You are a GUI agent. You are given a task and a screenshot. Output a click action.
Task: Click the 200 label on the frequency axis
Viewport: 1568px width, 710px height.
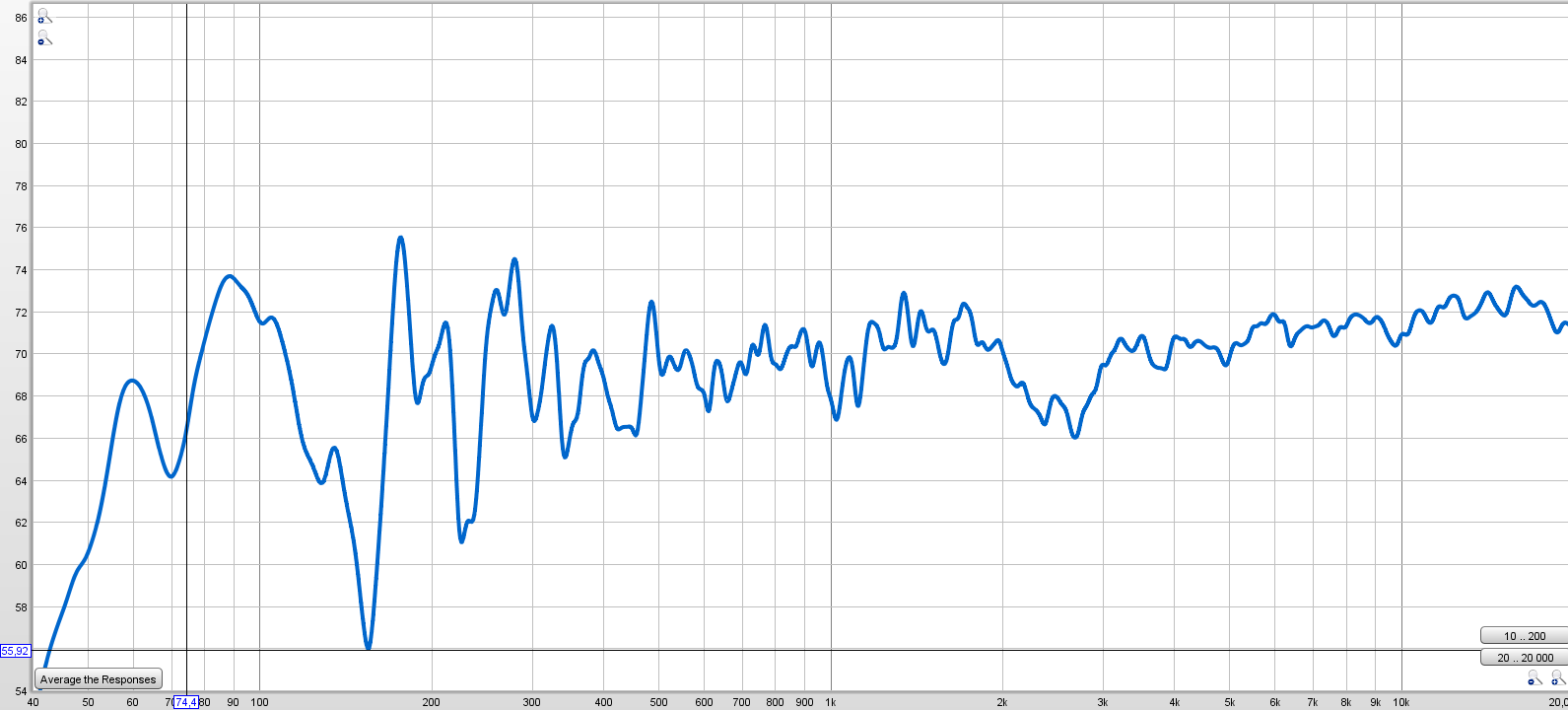tap(431, 702)
